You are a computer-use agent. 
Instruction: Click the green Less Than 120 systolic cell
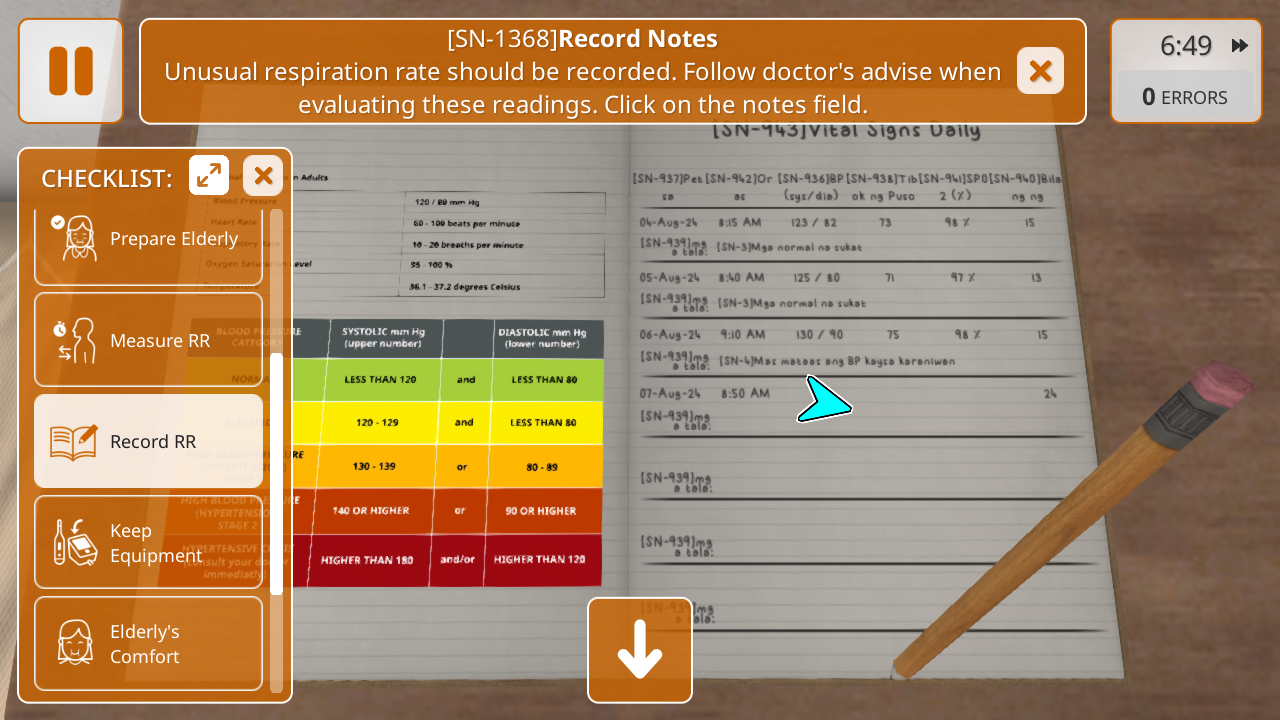382,380
